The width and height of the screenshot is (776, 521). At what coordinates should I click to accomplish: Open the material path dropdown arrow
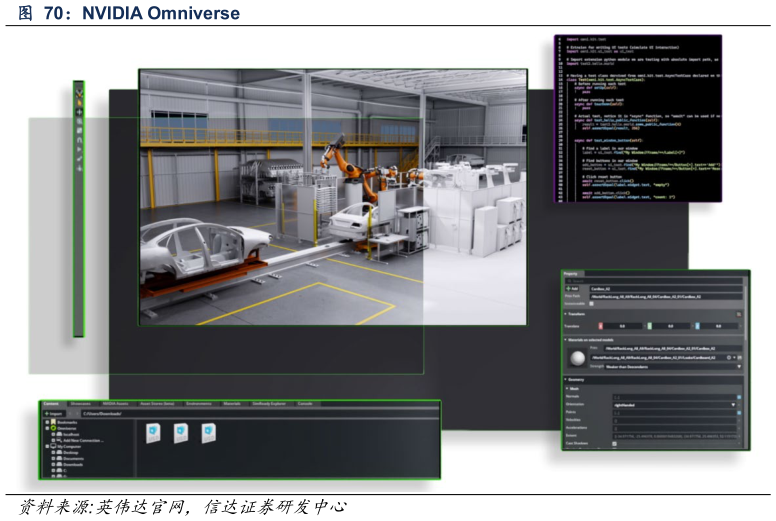(734, 357)
